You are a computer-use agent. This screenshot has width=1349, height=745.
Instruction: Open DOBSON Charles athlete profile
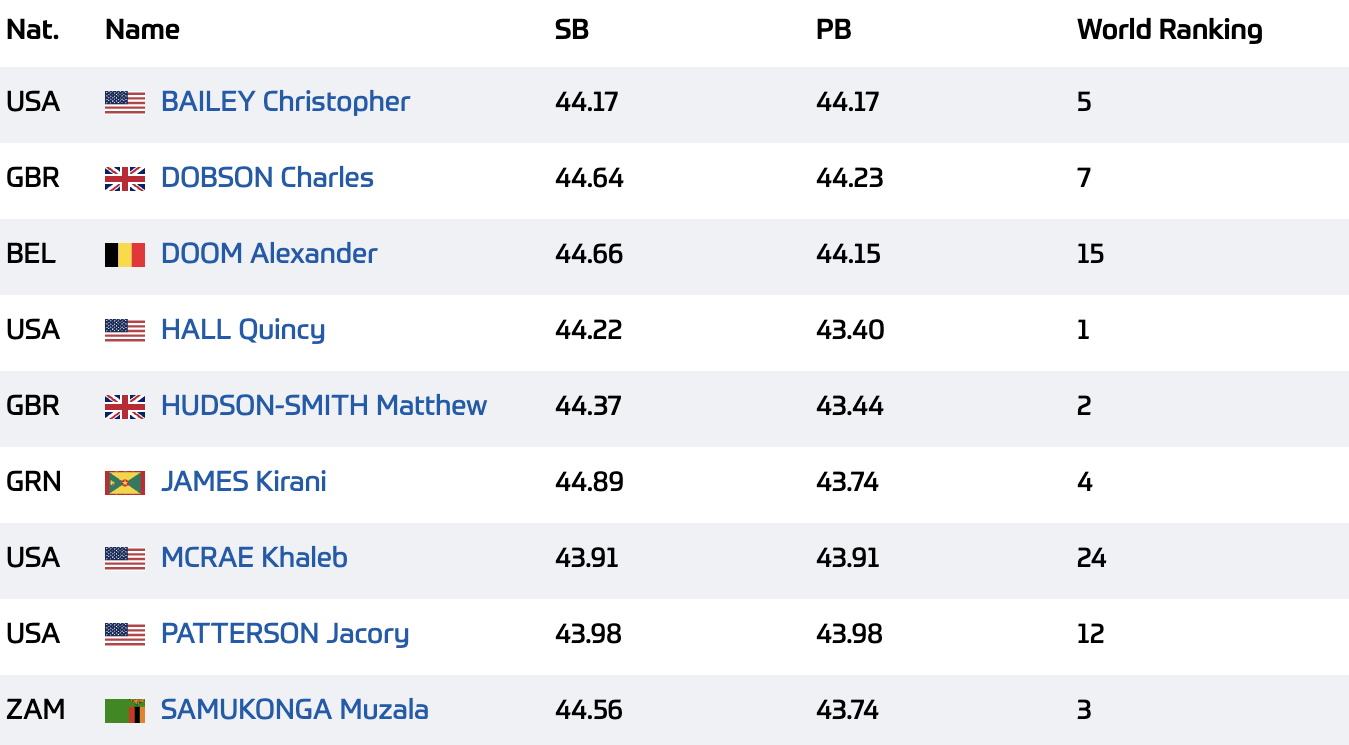pyautogui.click(x=267, y=178)
